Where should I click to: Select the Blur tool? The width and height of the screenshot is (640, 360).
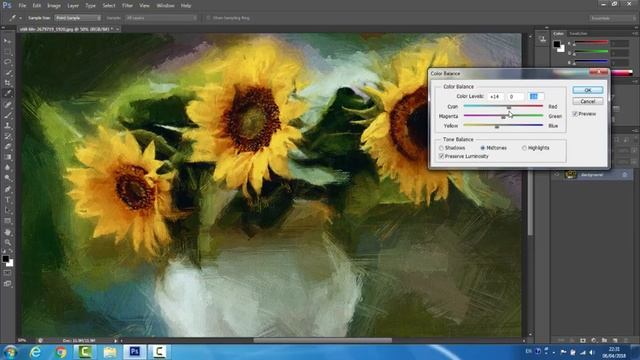click(x=8, y=168)
